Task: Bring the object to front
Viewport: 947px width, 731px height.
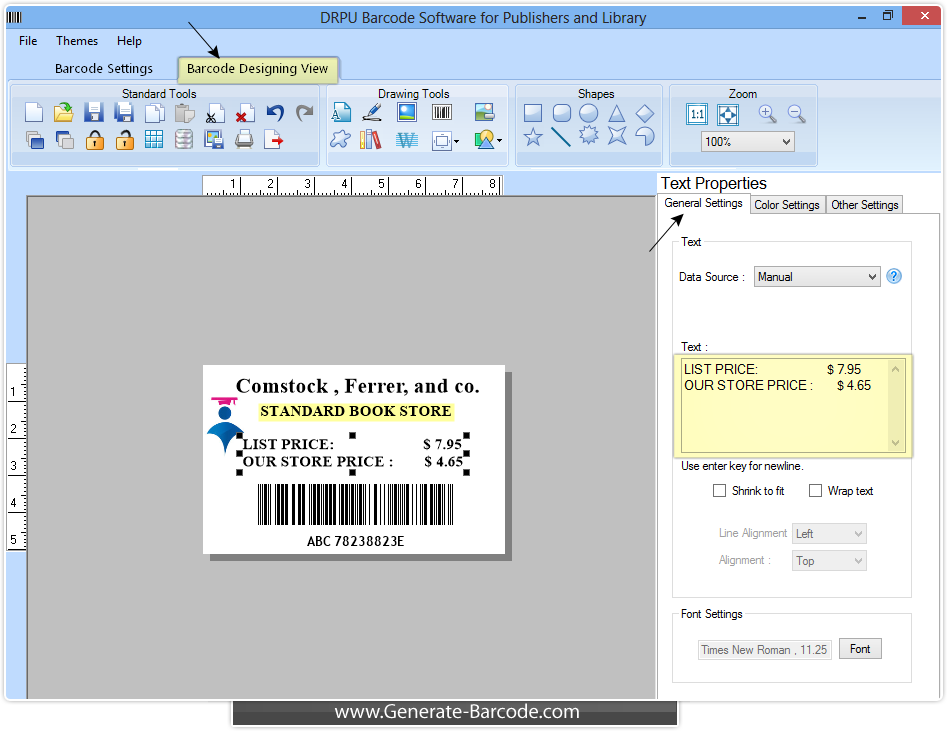Action: click(34, 140)
